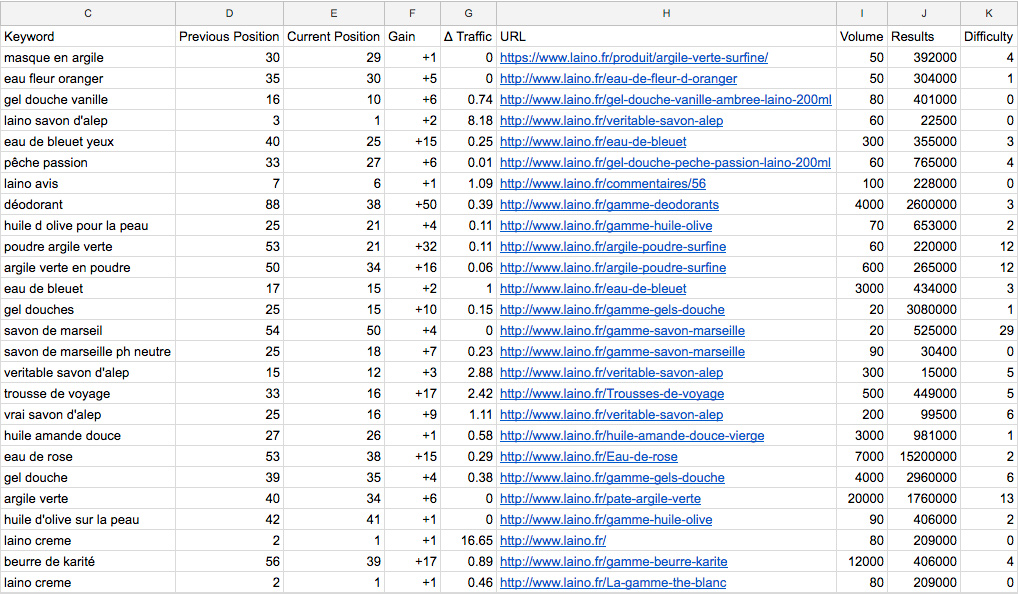Follow the commentaires/56 link
The height and width of the screenshot is (594, 1018).
pyautogui.click(x=602, y=184)
